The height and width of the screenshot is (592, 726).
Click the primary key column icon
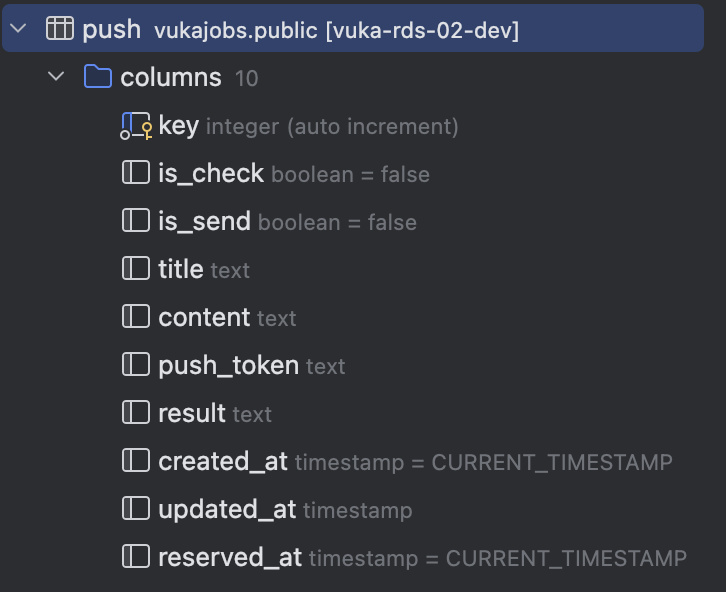135,126
